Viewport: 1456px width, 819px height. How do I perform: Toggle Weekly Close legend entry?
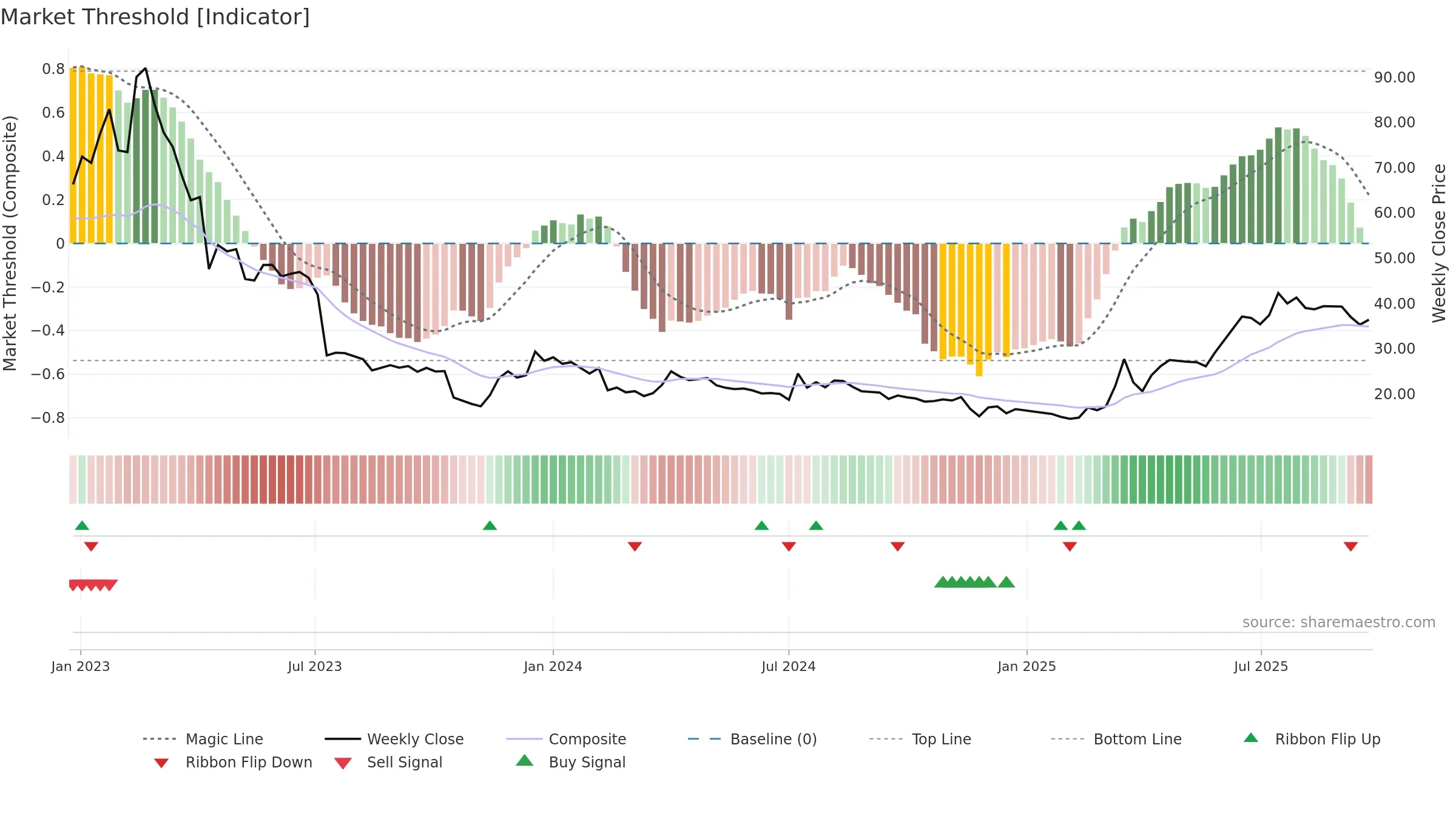394,739
